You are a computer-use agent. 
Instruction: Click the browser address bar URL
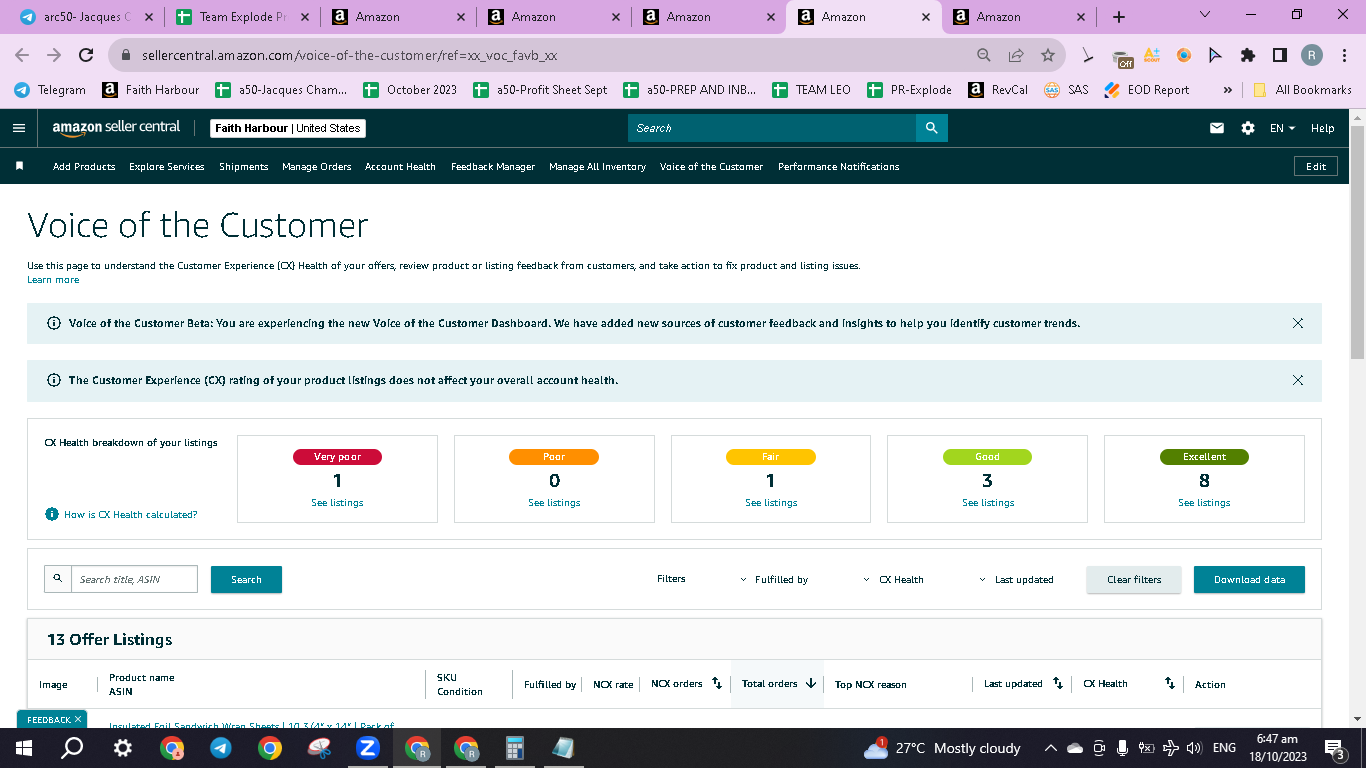click(x=350, y=56)
